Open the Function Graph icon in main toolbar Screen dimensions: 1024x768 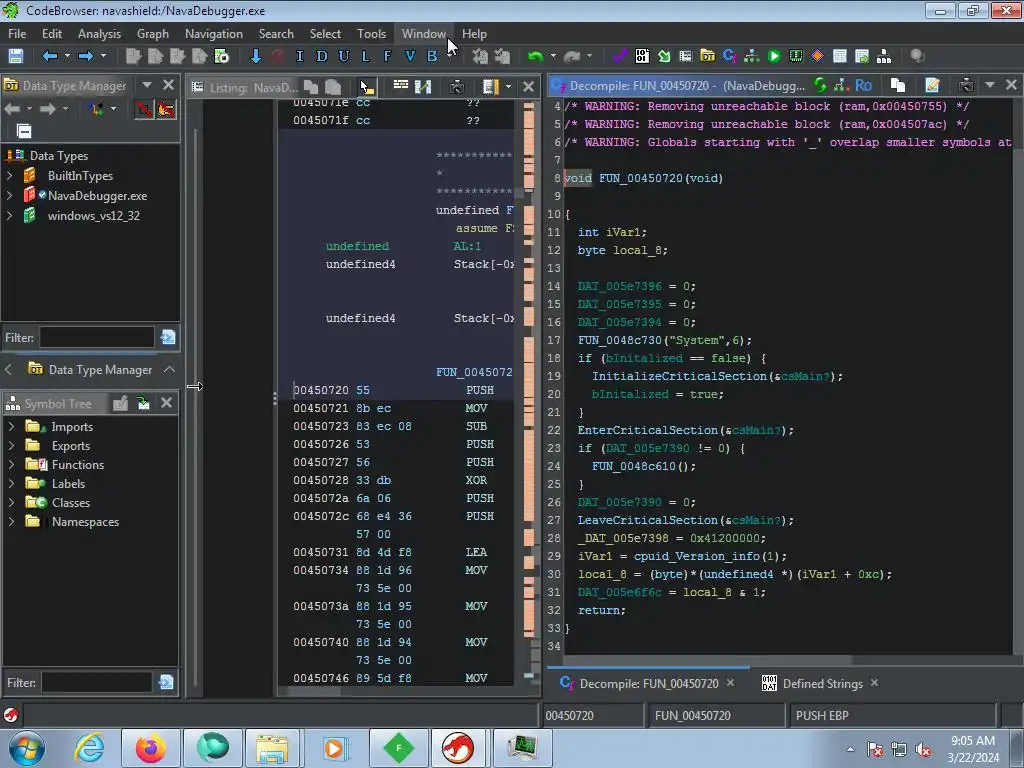752,56
